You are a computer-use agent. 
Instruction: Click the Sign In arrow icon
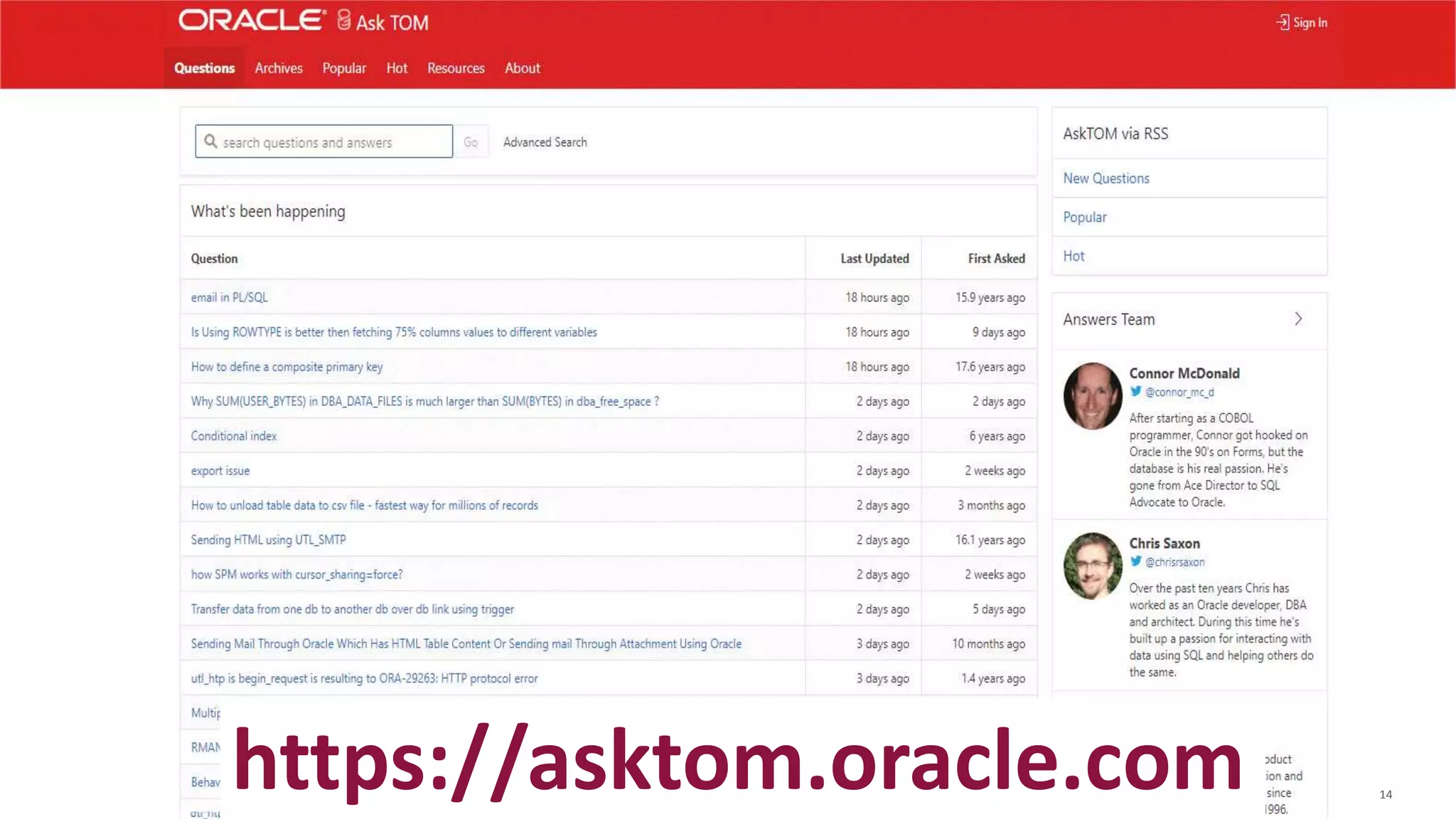1283,23
